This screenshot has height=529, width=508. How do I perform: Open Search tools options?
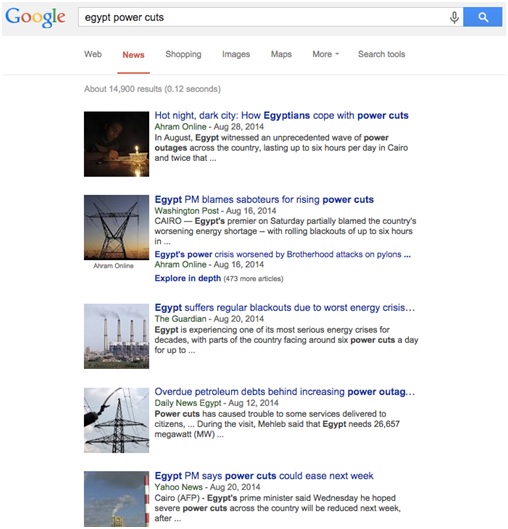coord(382,54)
